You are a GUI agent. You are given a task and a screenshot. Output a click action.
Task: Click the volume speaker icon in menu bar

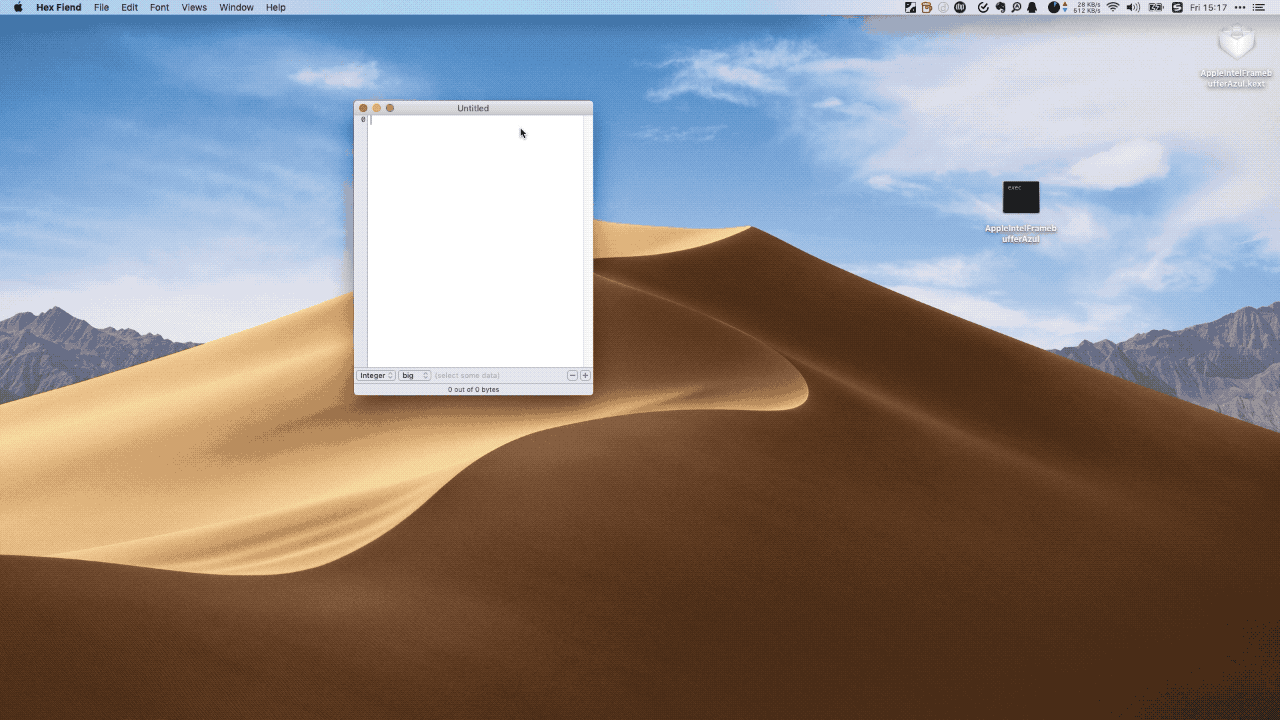(1133, 7)
